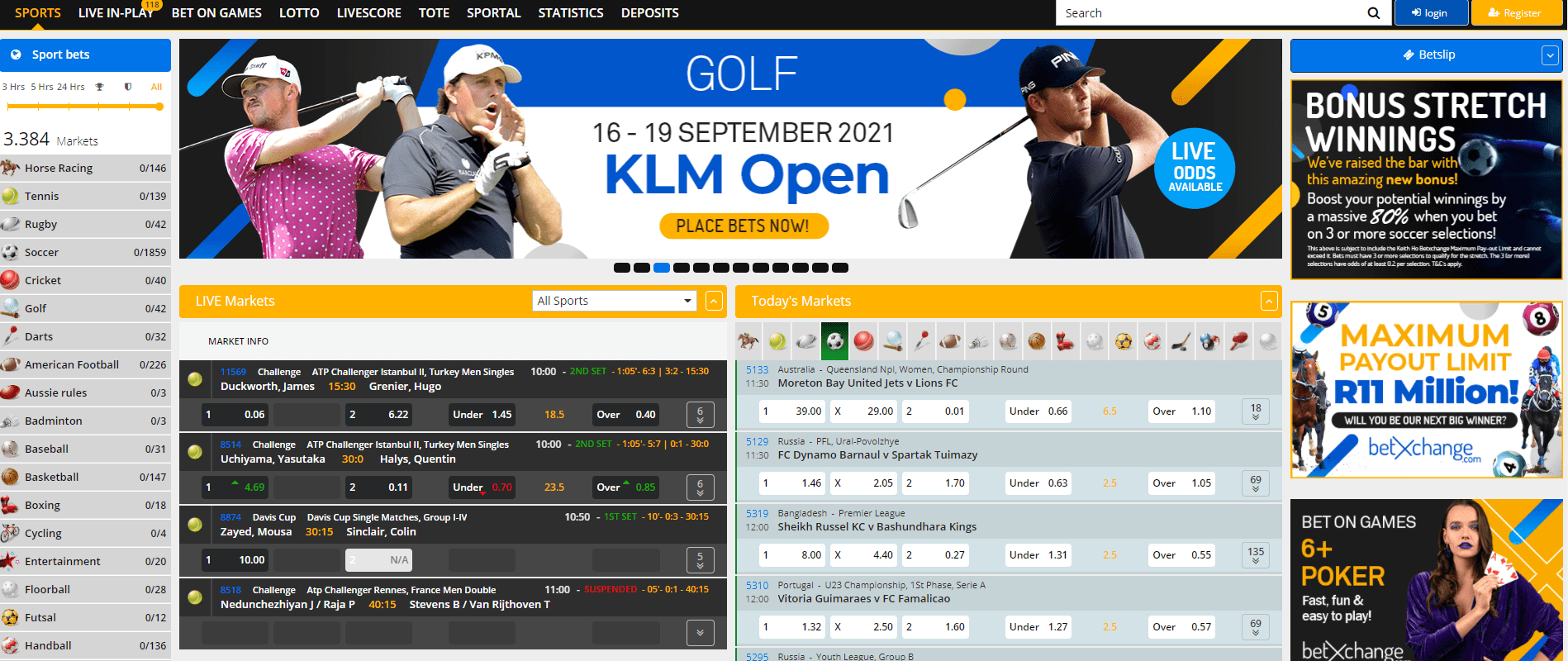This screenshot has width=1568, height=661.
Task: Open the Bonus Stretch Winnings banner
Action: click(x=1427, y=179)
